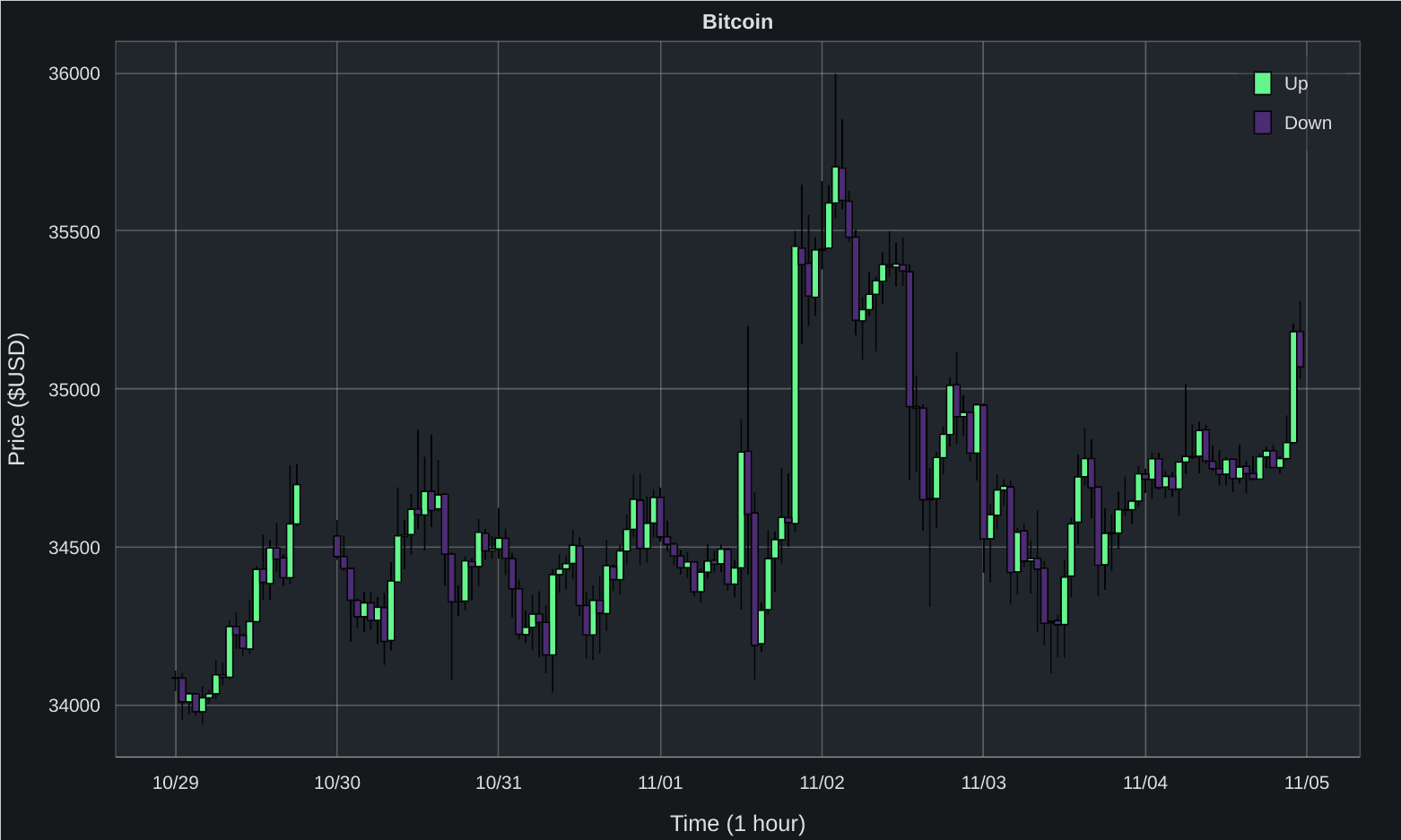
Task: Pick the 10/31 date tick label
Action: point(499,783)
